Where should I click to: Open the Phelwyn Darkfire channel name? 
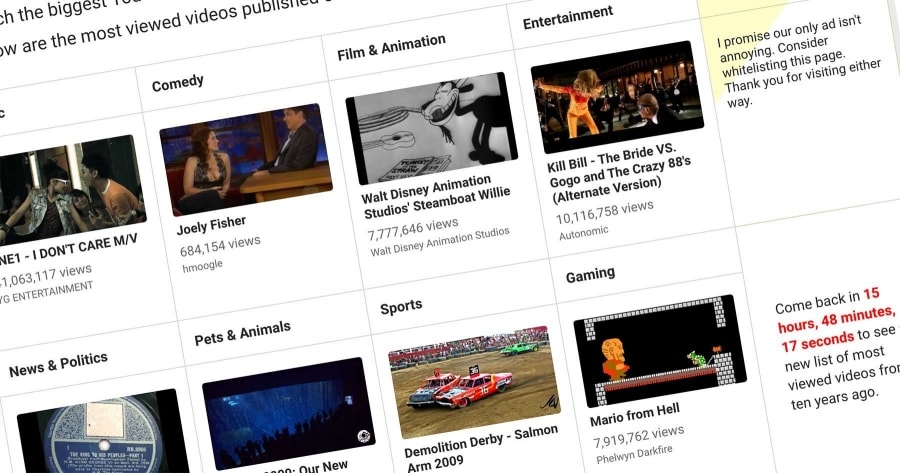[x=632, y=452]
